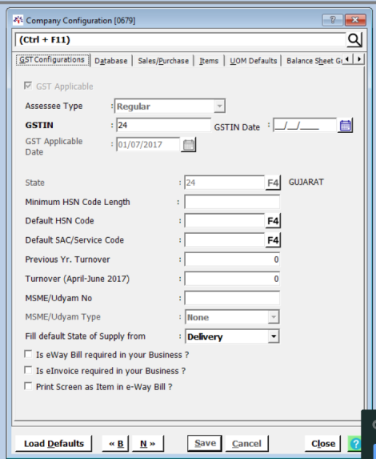377x460 pixels.
Task: Click the Load Defaults button
Action: click(54, 444)
